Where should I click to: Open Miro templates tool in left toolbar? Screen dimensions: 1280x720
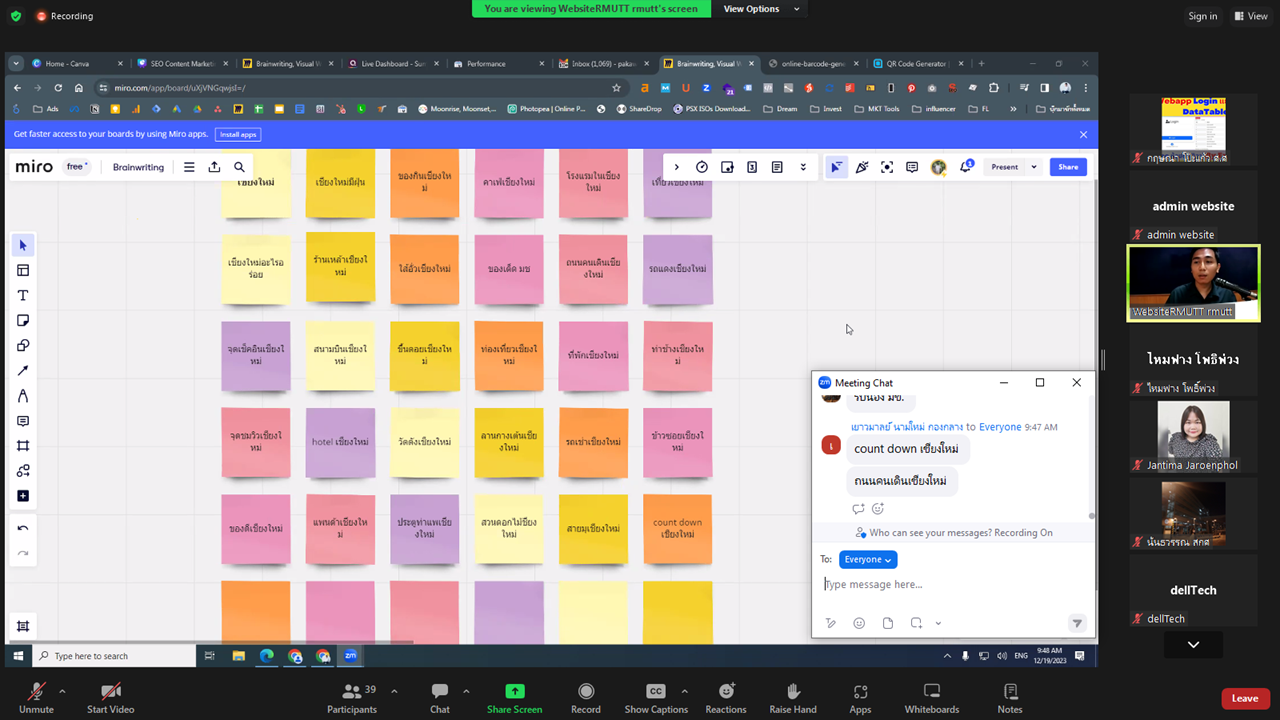[23, 270]
